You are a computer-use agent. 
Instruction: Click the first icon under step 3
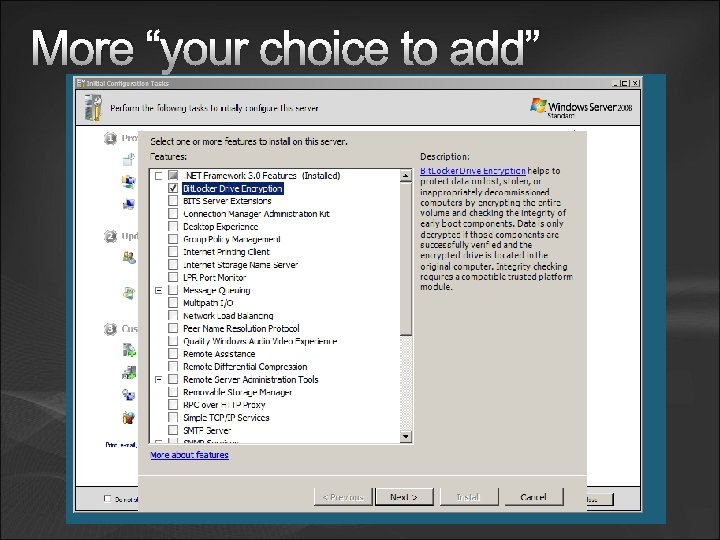click(129, 350)
